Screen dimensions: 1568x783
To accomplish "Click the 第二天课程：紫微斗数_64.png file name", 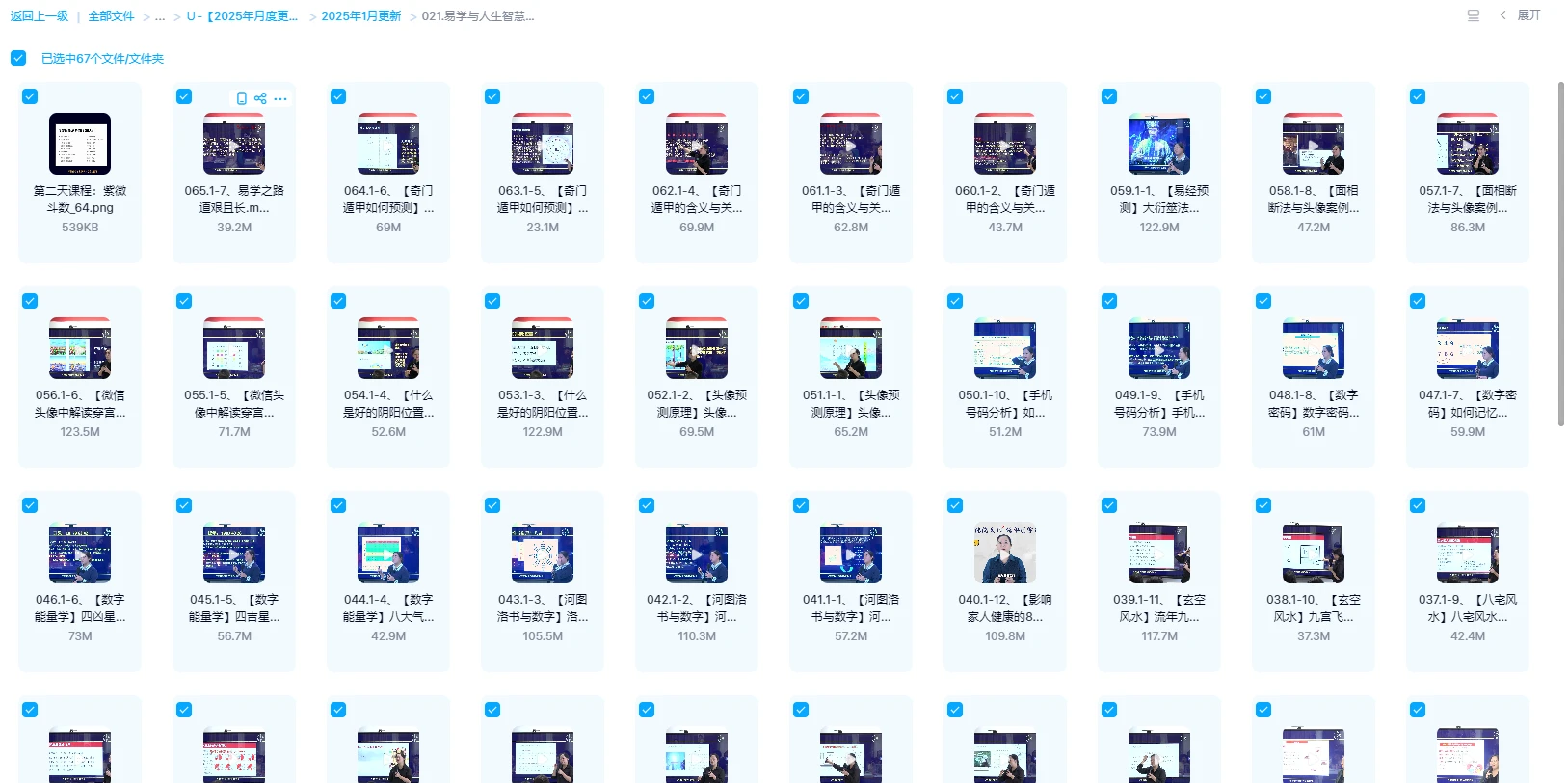I will tap(80, 200).
